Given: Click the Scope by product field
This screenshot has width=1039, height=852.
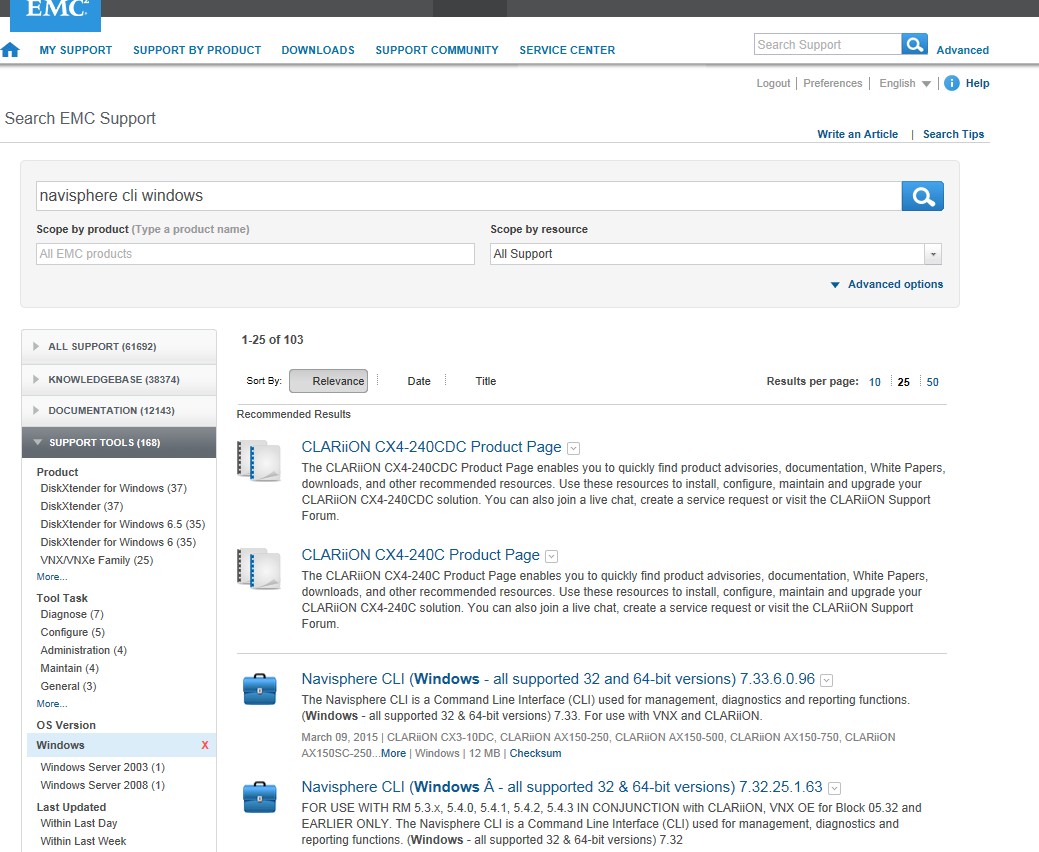Looking at the screenshot, I should (x=255, y=254).
